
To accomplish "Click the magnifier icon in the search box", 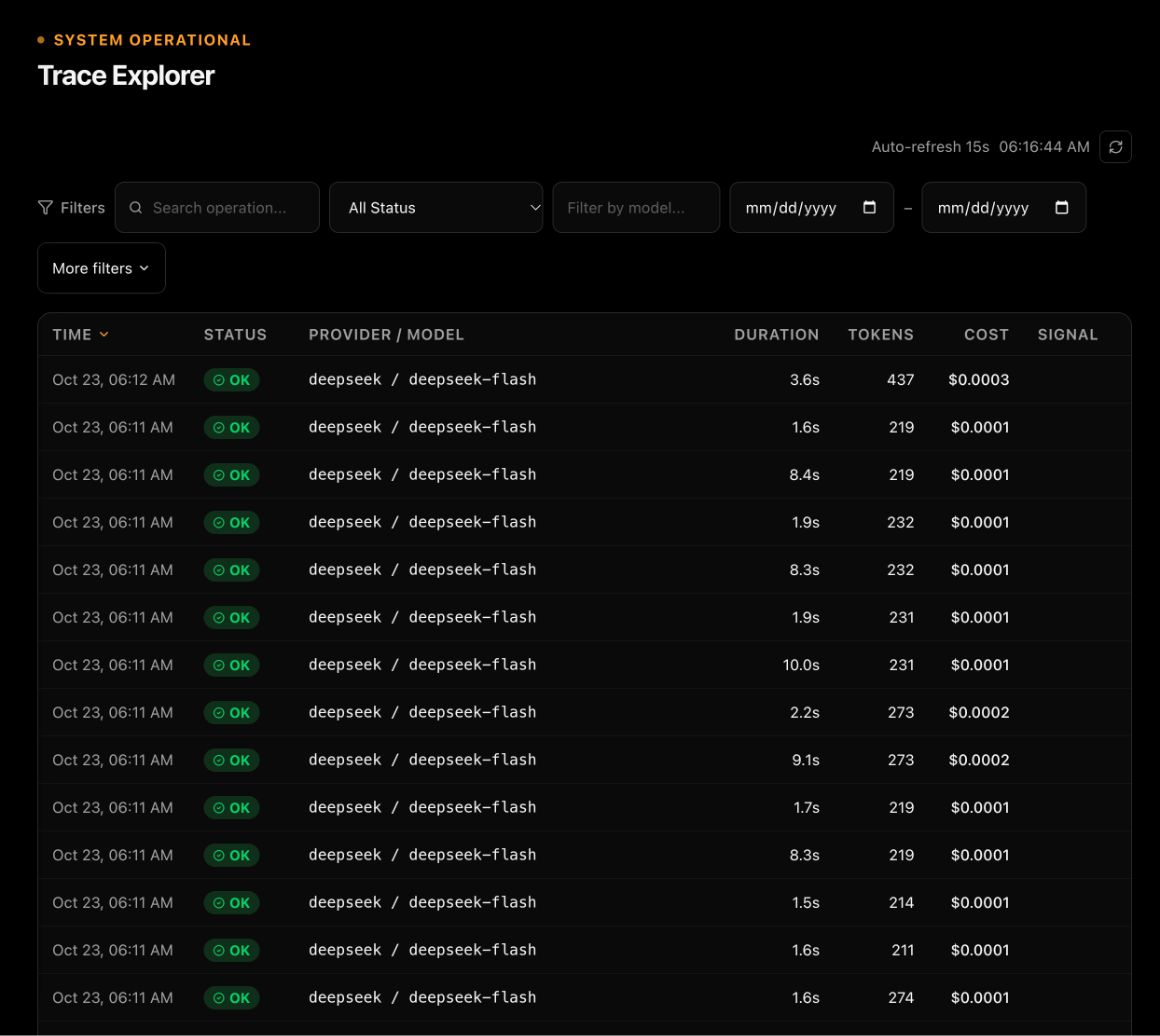I will (x=136, y=208).
